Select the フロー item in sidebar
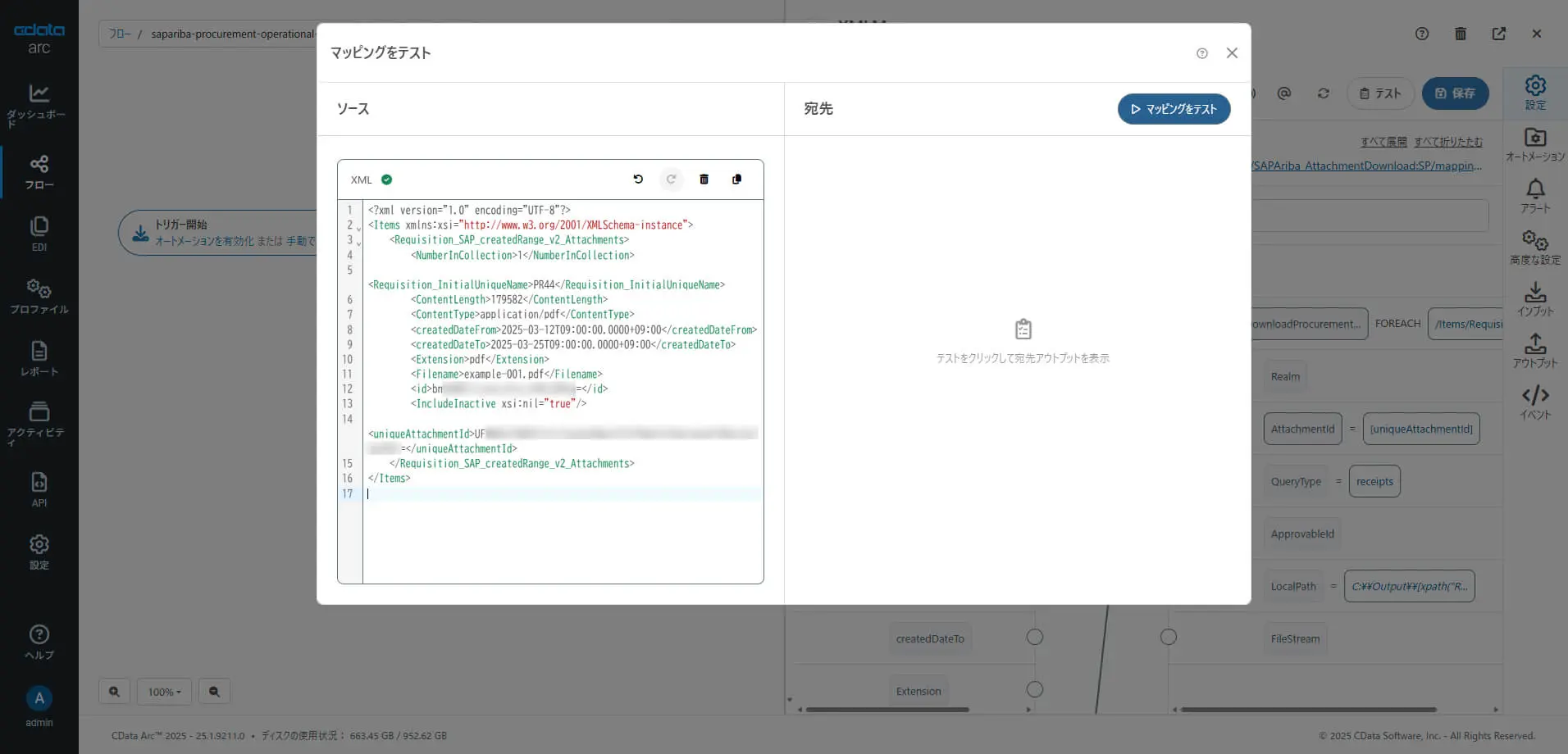This screenshot has height=754, width=1568. [39, 171]
